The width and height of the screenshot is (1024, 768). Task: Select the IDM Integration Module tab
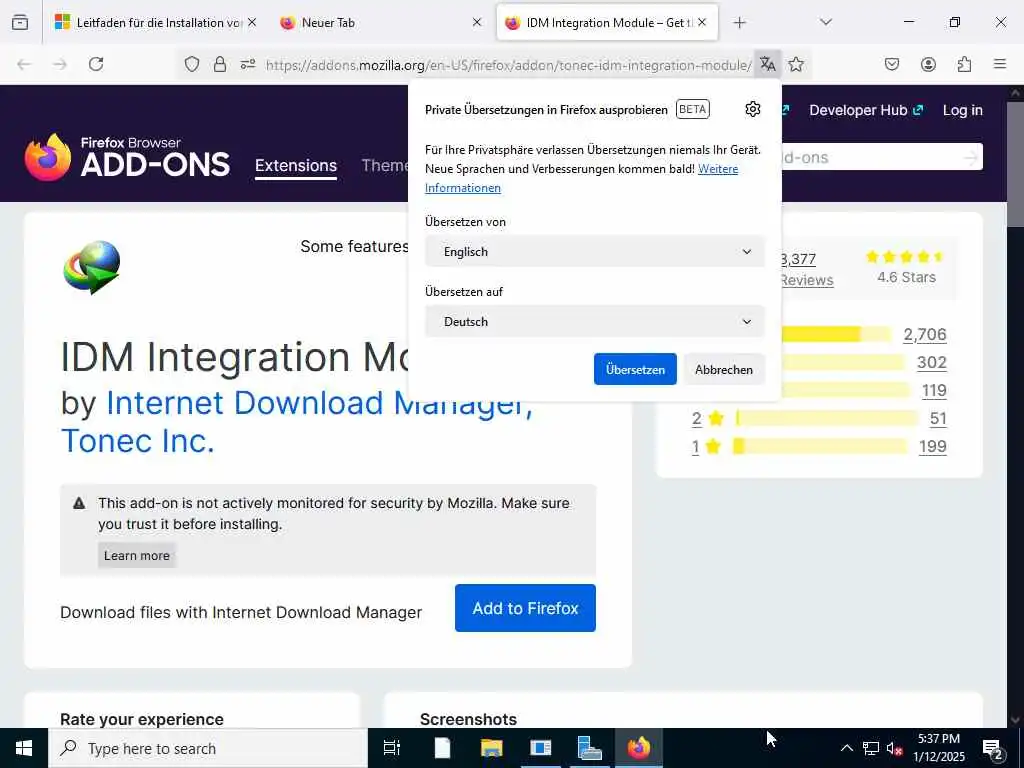[607, 23]
